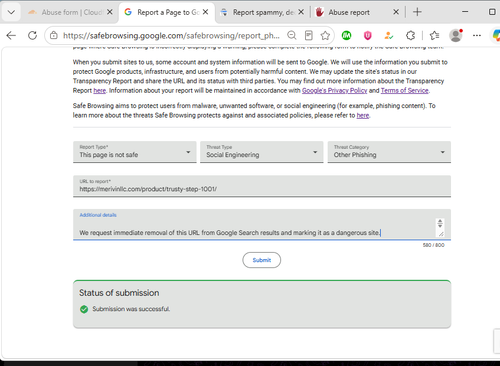Close the Abuse form Cloudflare tab
This screenshot has height=366, width=500.
pos(110,12)
